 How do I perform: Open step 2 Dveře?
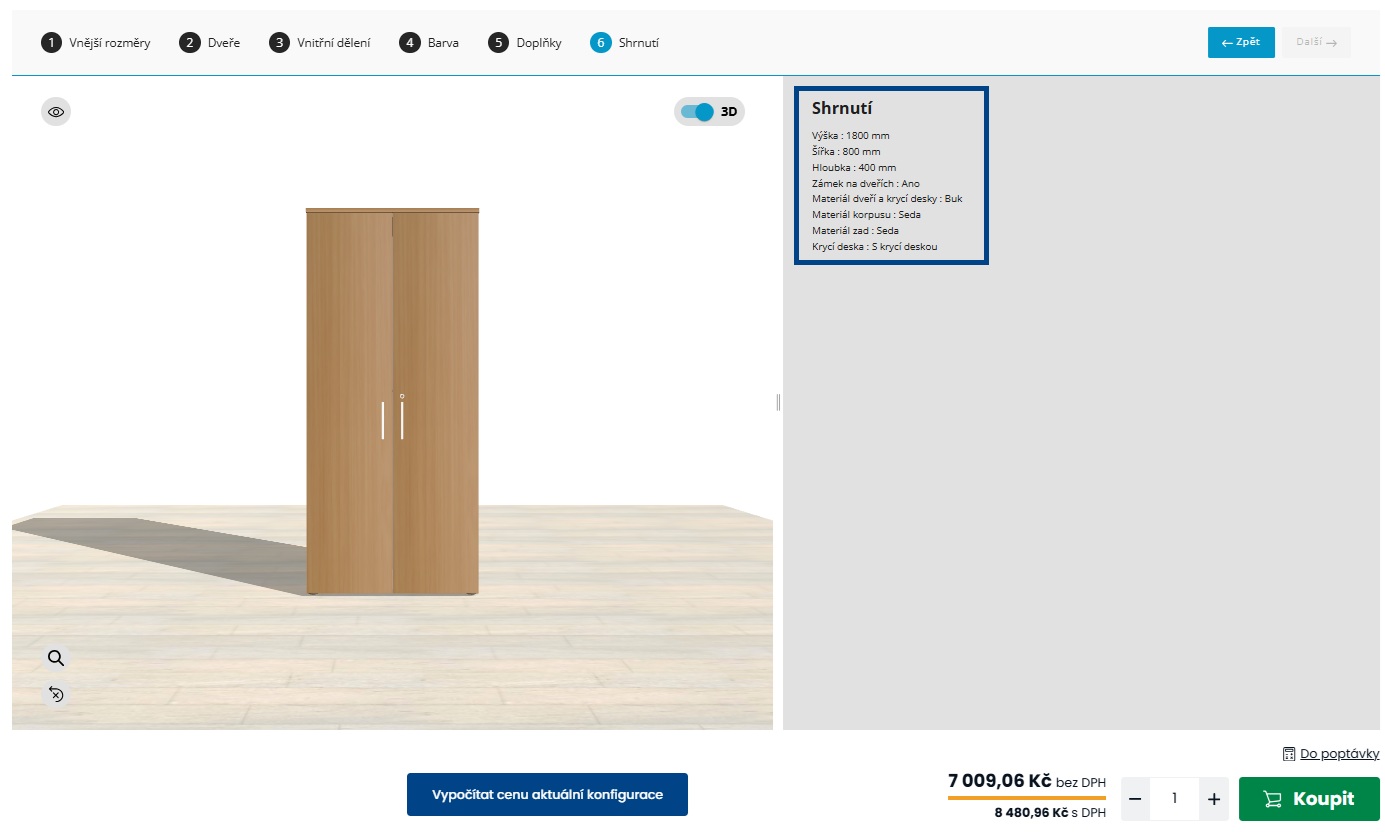coord(210,42)
